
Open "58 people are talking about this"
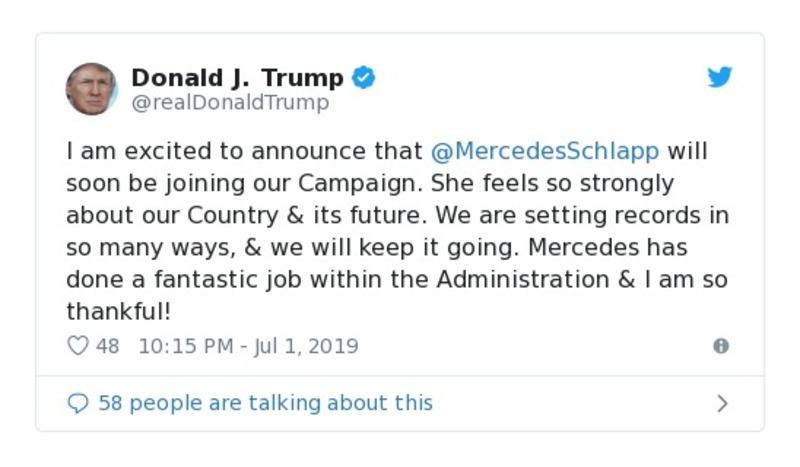pos(265,403)
